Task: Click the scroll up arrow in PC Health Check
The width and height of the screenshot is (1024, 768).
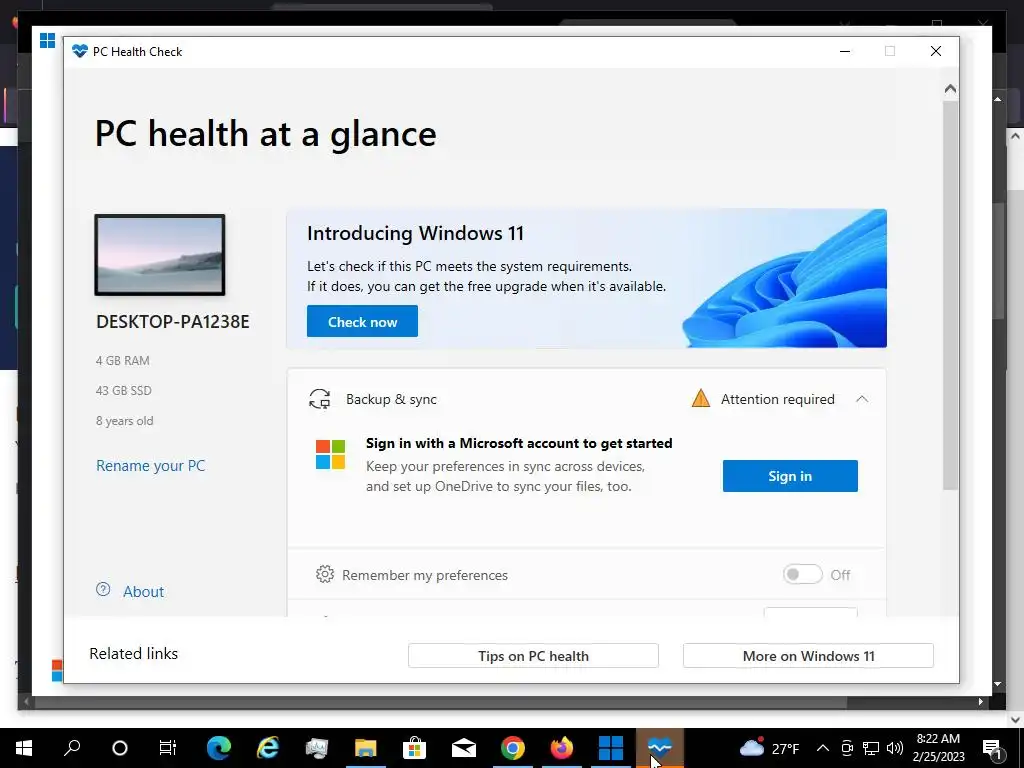Action: click(x=951, y=88)
